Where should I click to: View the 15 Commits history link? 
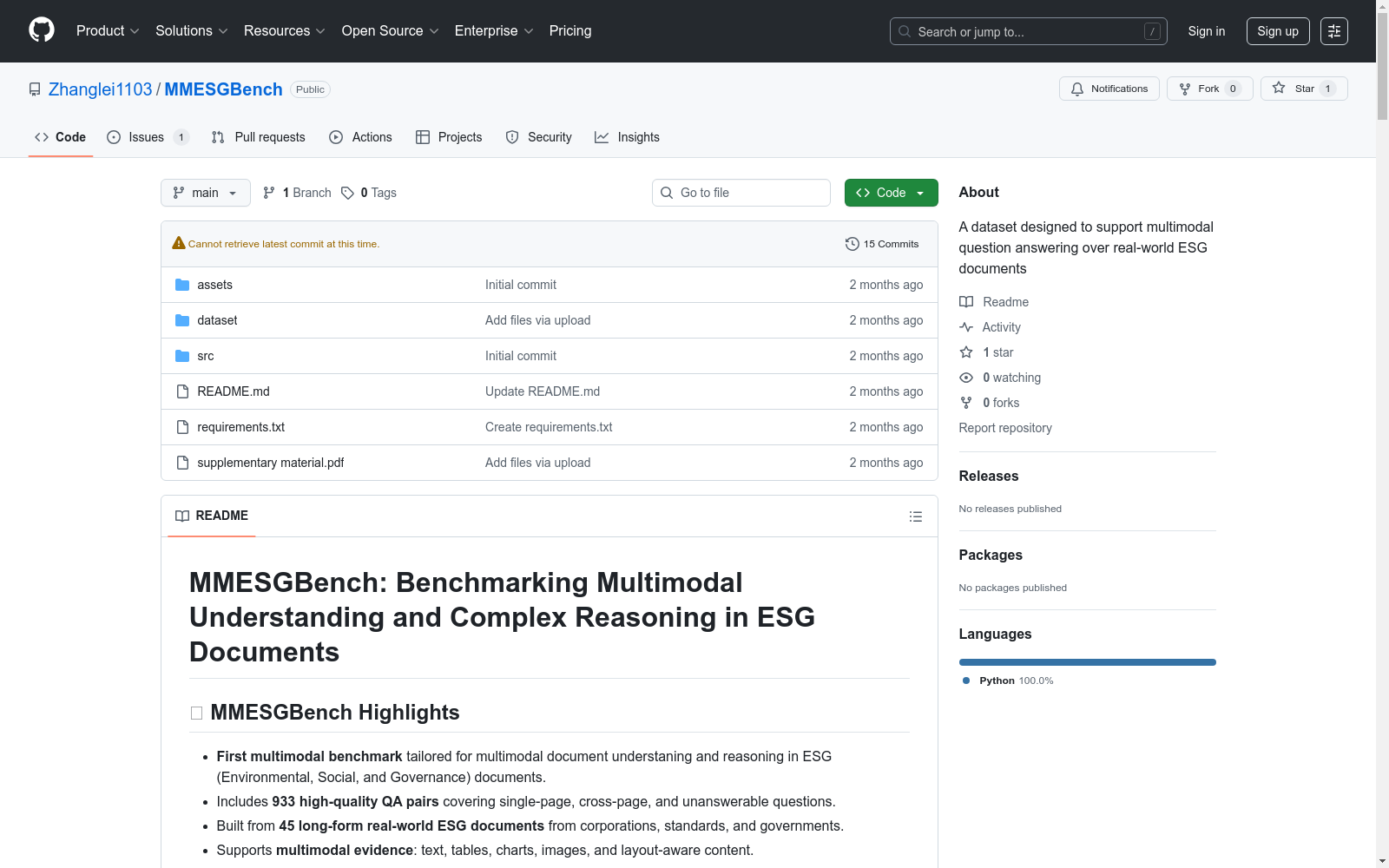click(882, 244)
